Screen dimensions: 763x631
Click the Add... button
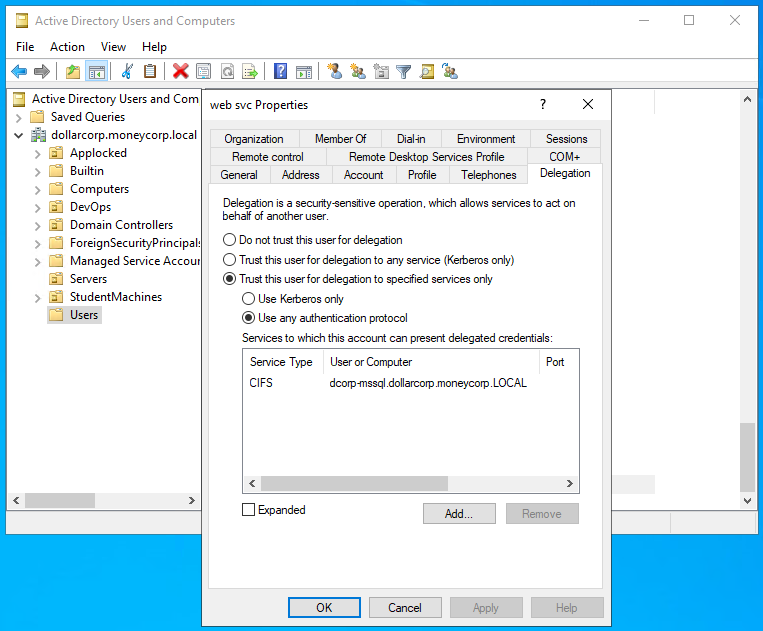coord(459,514)
